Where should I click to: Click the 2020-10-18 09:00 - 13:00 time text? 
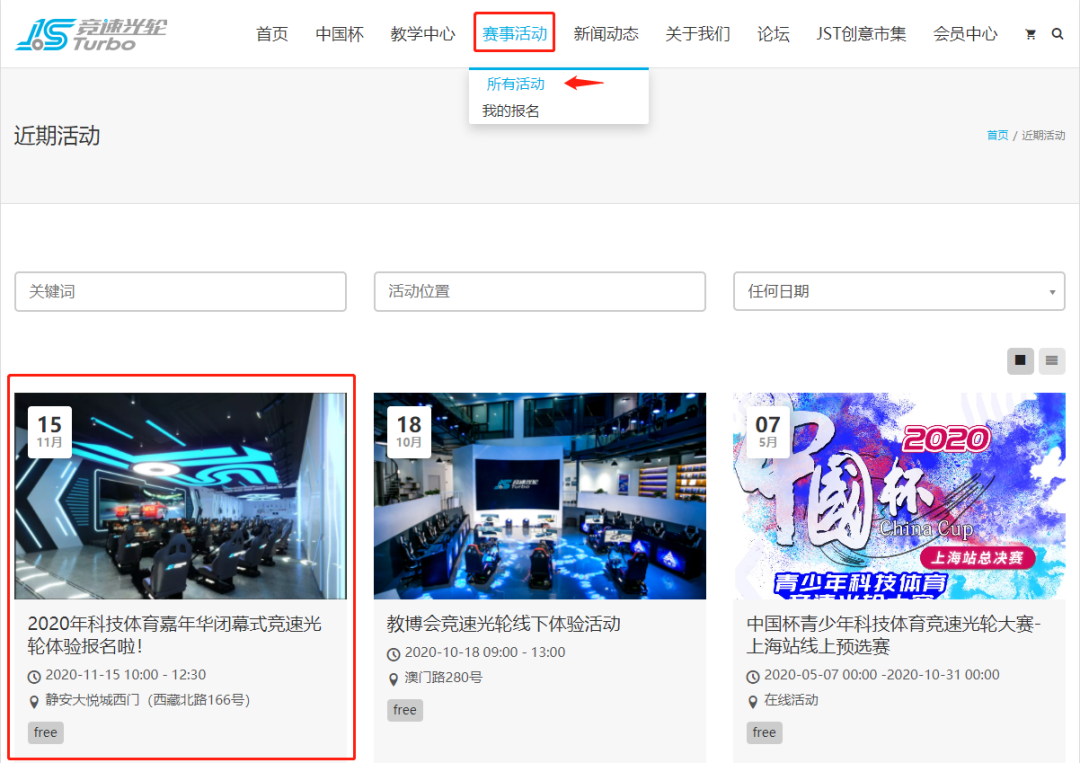click(485, 652)
